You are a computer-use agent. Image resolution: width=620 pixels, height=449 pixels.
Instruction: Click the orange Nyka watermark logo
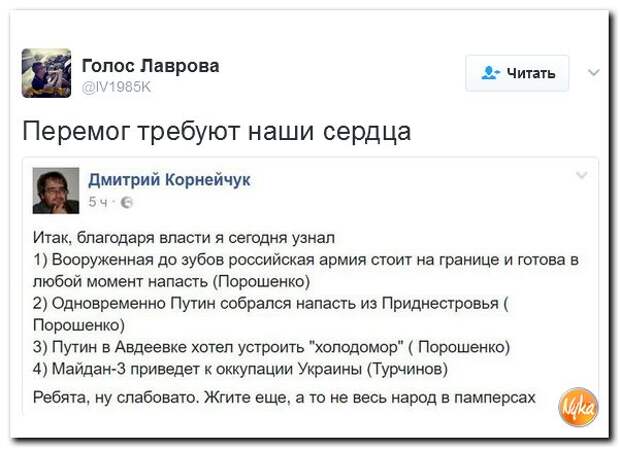click(x=578, y=407)
